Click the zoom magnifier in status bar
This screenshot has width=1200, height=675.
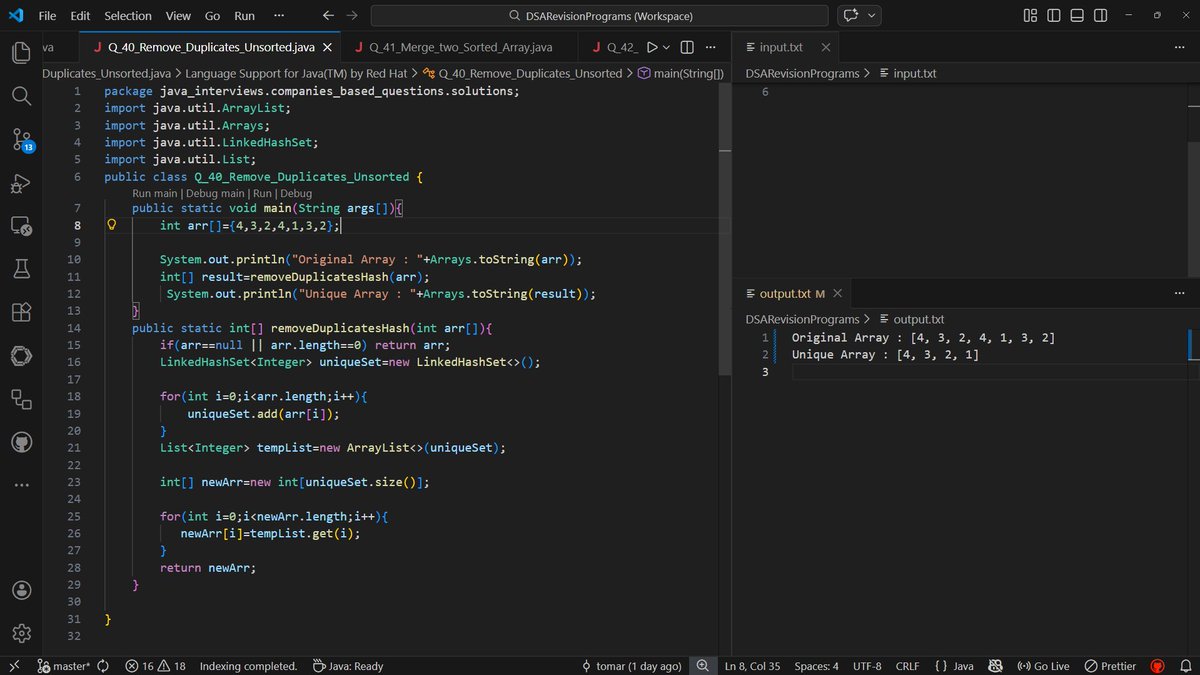702,666
